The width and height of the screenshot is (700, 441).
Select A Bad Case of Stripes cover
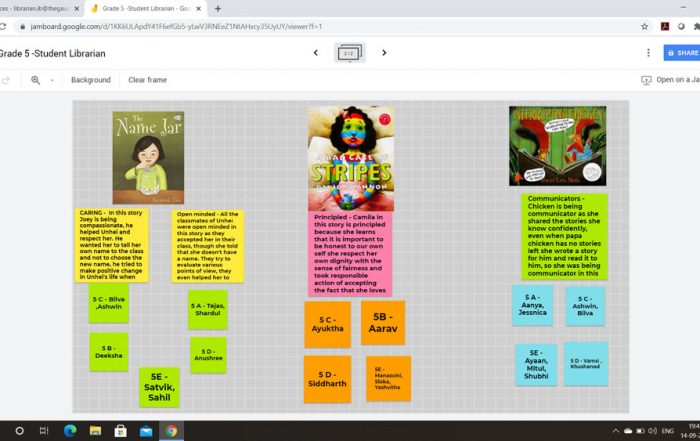point(351,158)
